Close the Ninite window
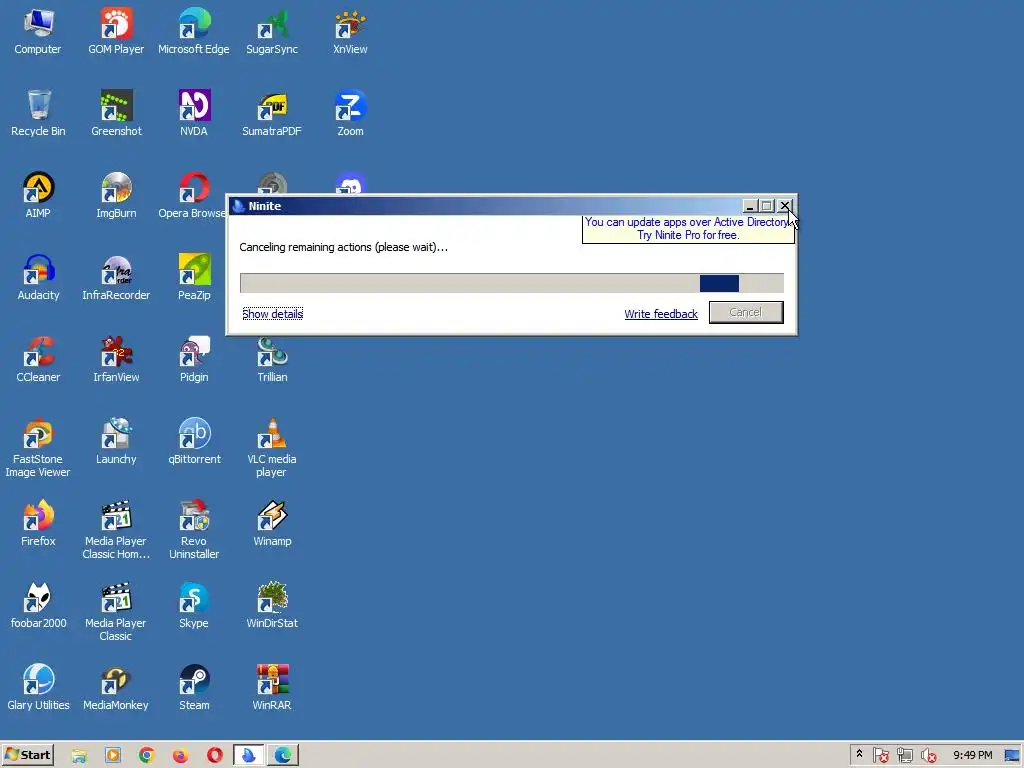 (x=784, y=206)
